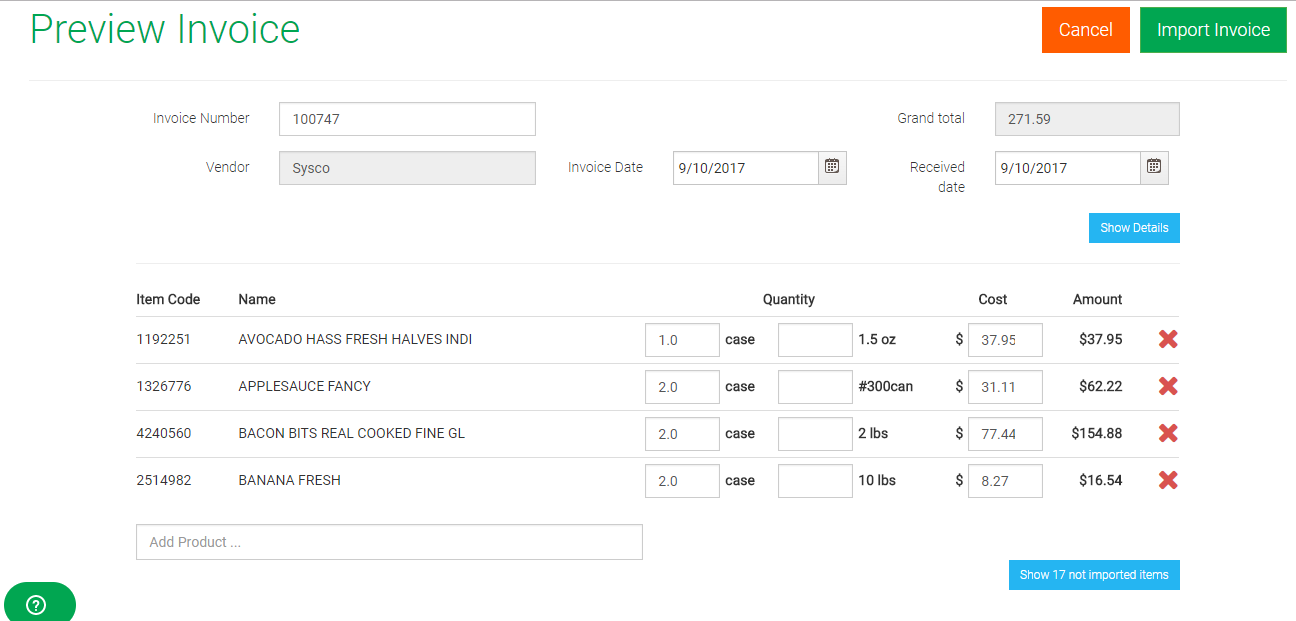The width and height of the screenshot is (1296, 621).
Task: Delete the AVOCADO HASS FRESH HALVES row
Action: (x=1167, y=340)
